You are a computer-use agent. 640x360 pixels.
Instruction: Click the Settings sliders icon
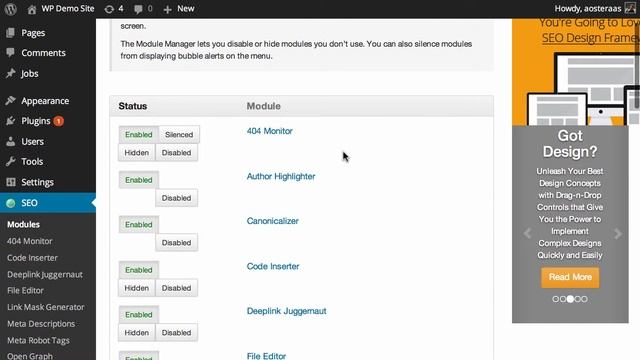11,182
